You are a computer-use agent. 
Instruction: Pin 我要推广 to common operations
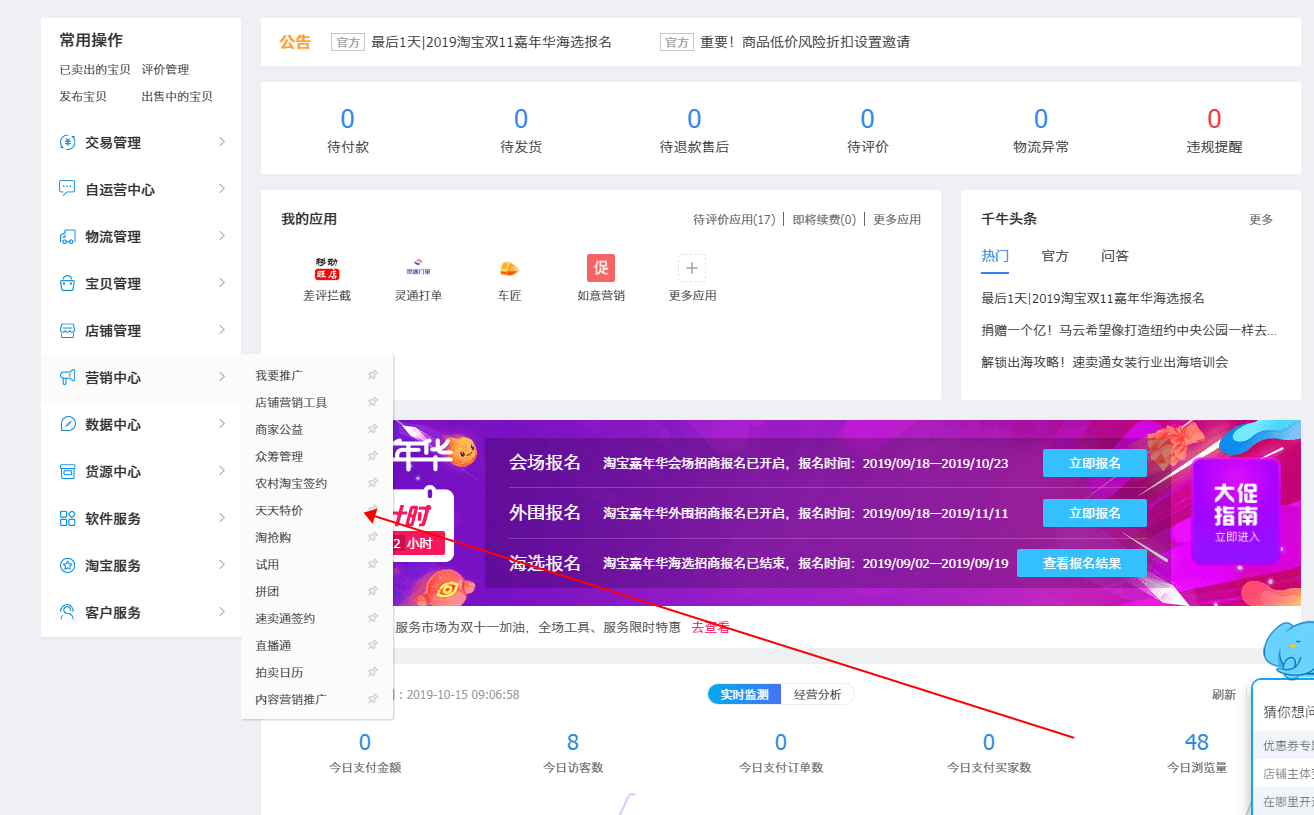tap(373, 375)
